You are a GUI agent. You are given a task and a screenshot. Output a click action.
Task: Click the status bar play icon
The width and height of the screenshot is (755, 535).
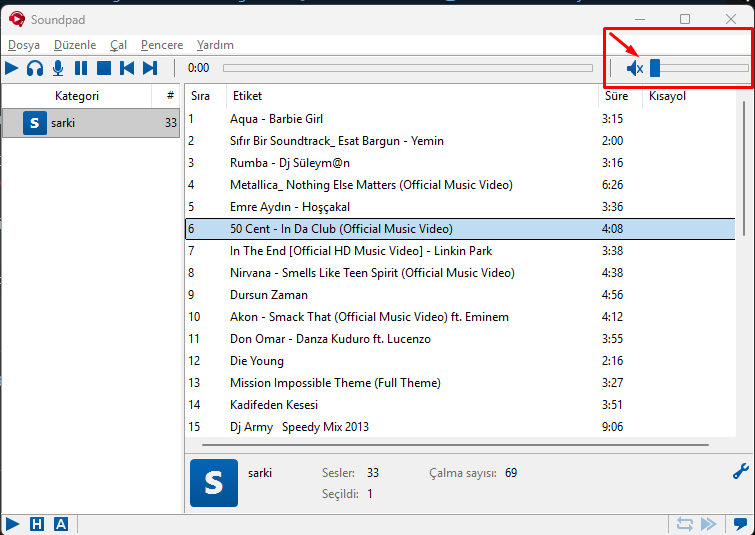point(12,524)
